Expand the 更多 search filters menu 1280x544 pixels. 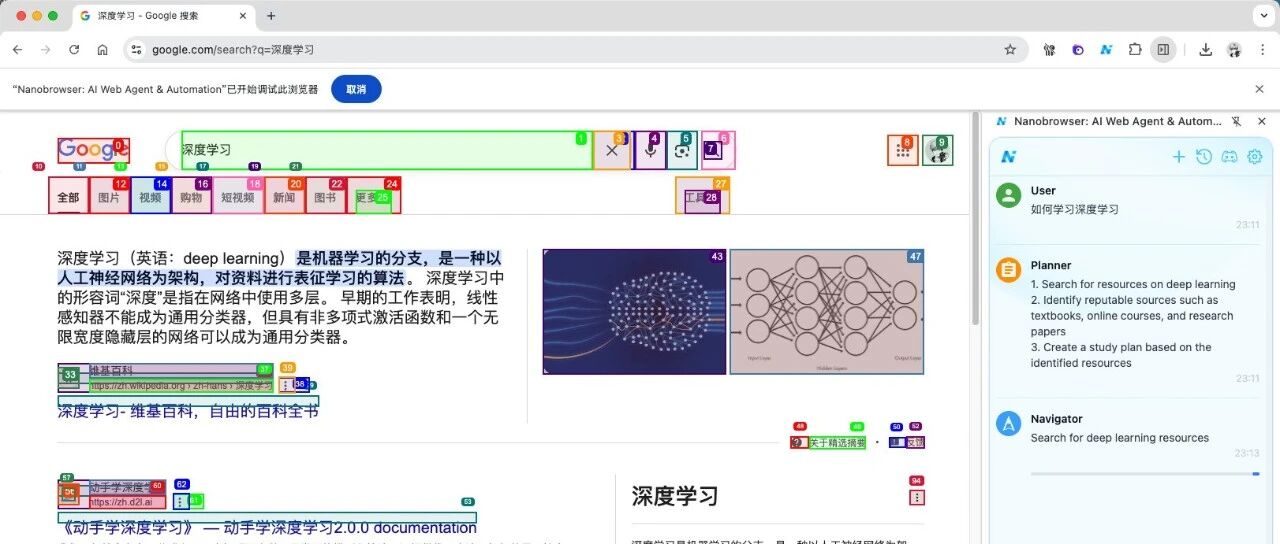[x=373, y=197]
